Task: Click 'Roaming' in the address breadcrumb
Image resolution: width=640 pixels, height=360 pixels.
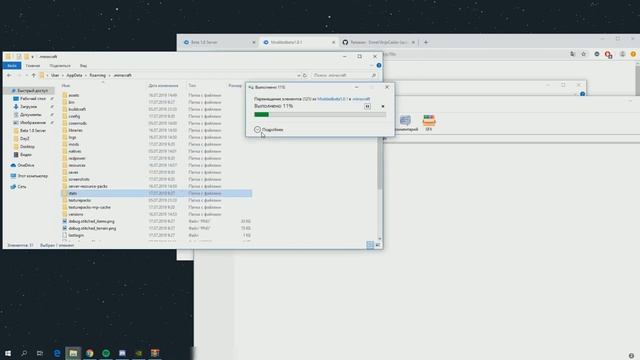Action: pyautogui.click(x=98, y=76)
